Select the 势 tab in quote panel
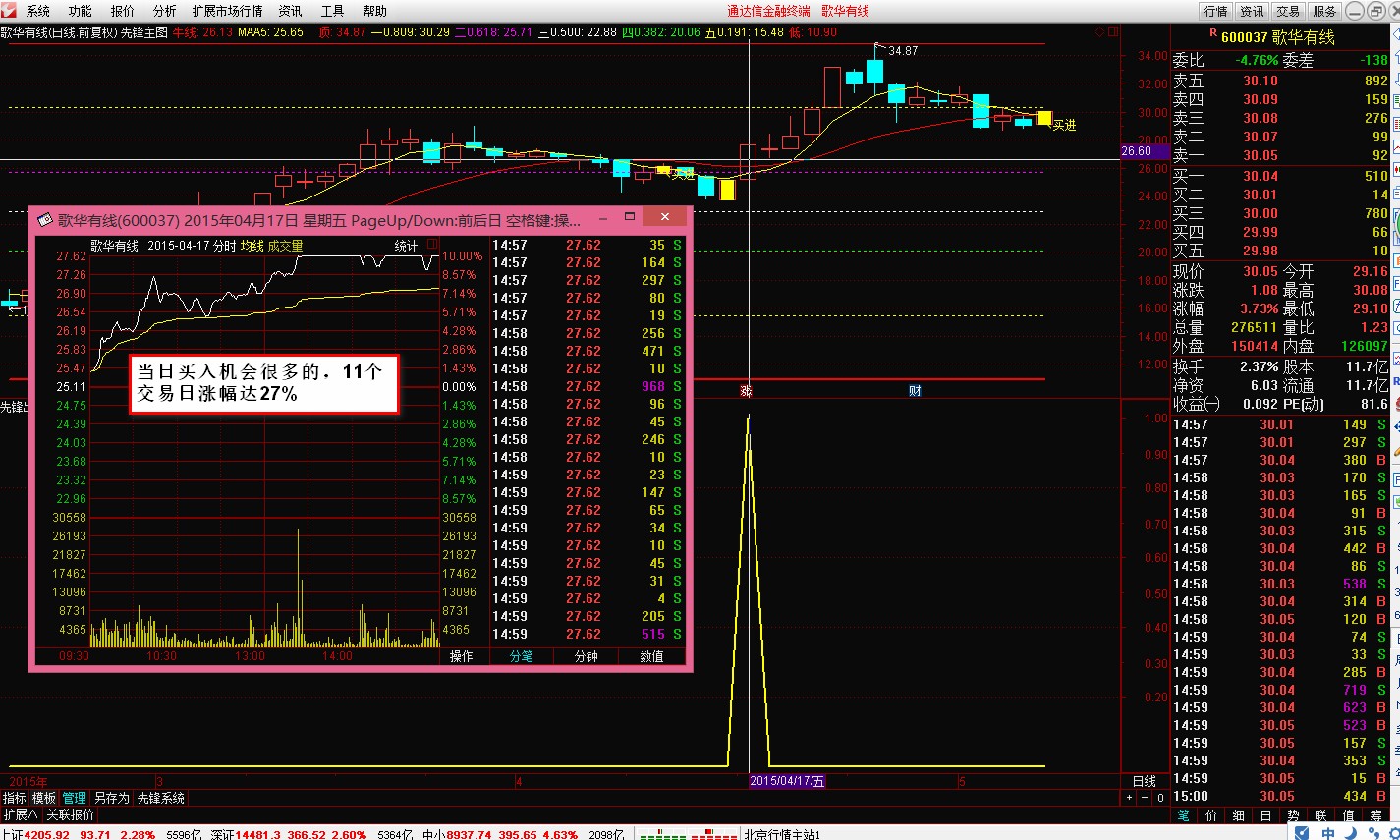 click(x=1294, y=815)
